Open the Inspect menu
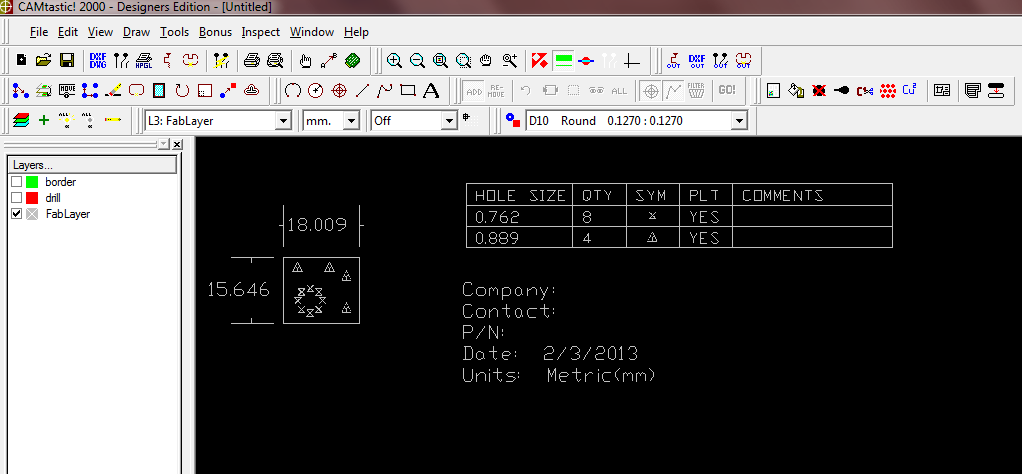 [261, 32]
